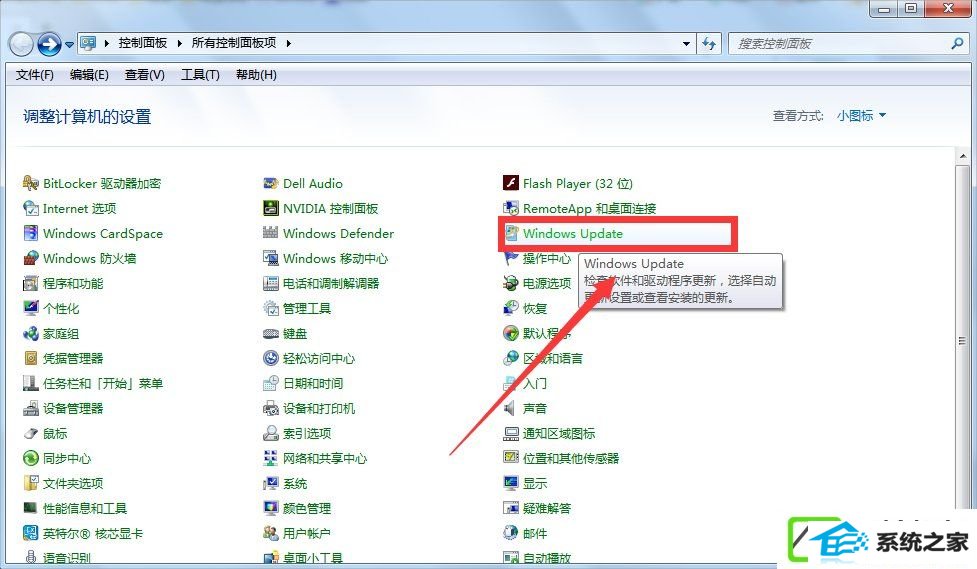Screen dimensions: 977x569
Task: Open Windows CardSpace icon
Action: coord(31,233)
